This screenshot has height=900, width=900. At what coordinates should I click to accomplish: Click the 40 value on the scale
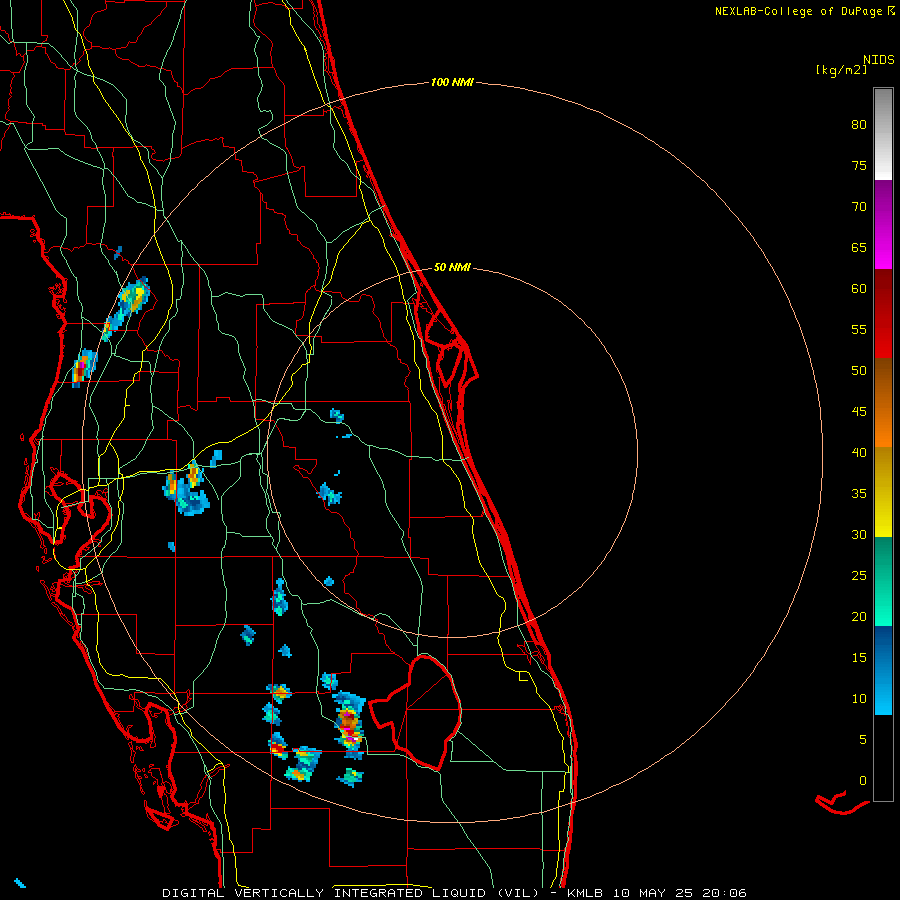point(859,452)
